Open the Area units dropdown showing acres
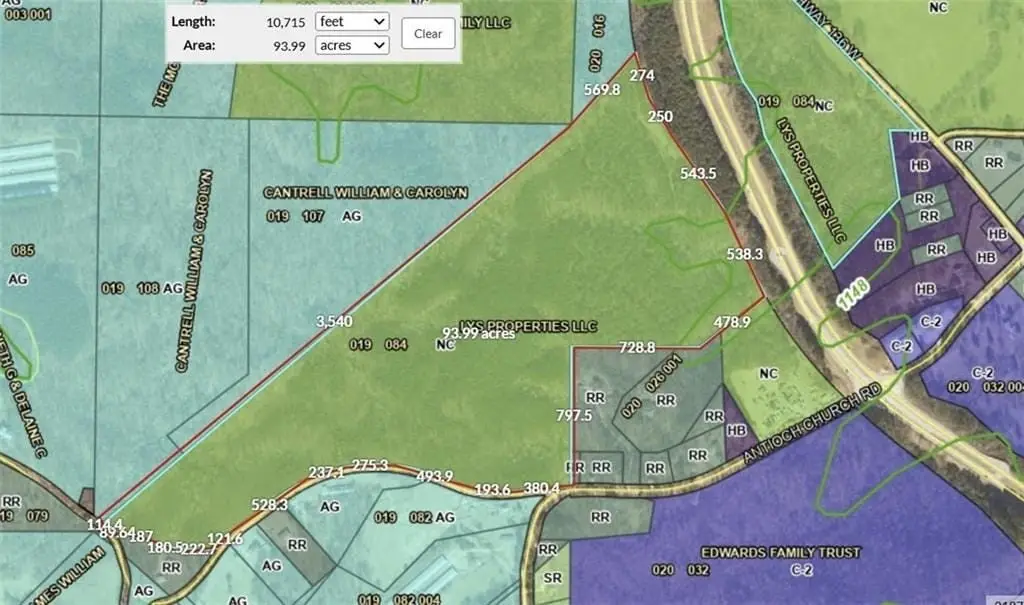The height and width of the screenshot is (605, 1024). click(351, 45)
